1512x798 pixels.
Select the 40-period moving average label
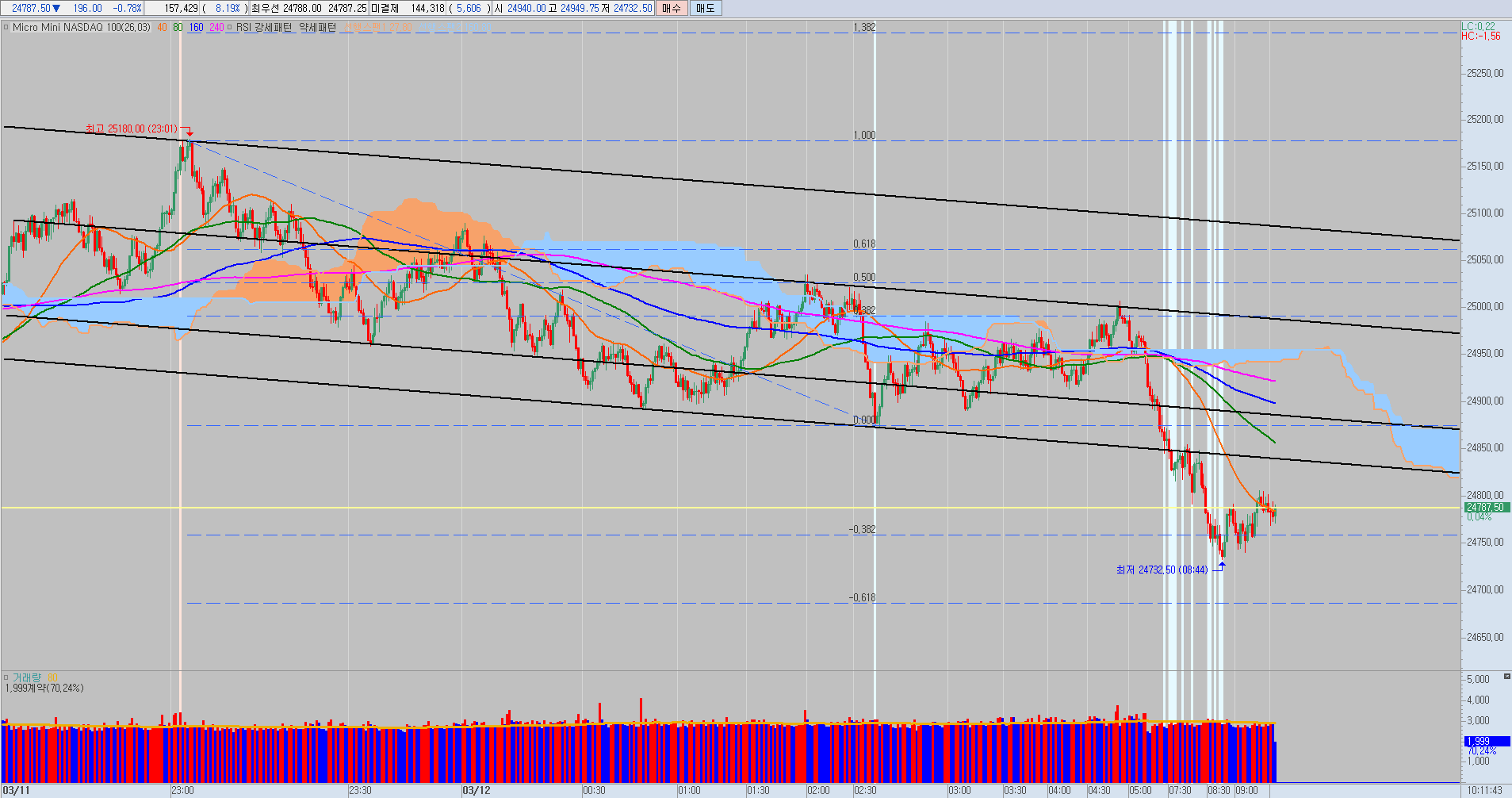[161, 27]
